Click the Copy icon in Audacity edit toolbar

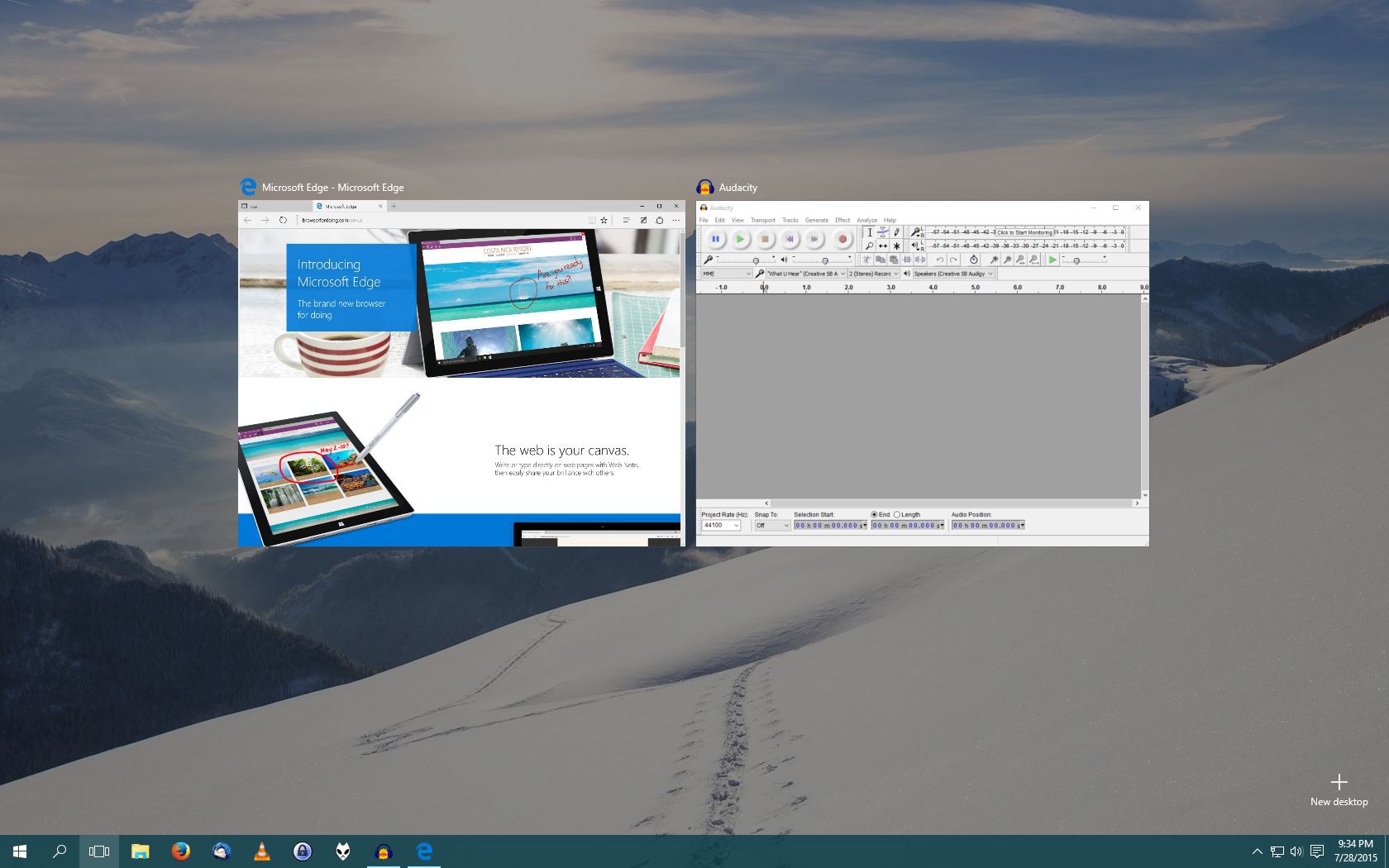(881, 260)
